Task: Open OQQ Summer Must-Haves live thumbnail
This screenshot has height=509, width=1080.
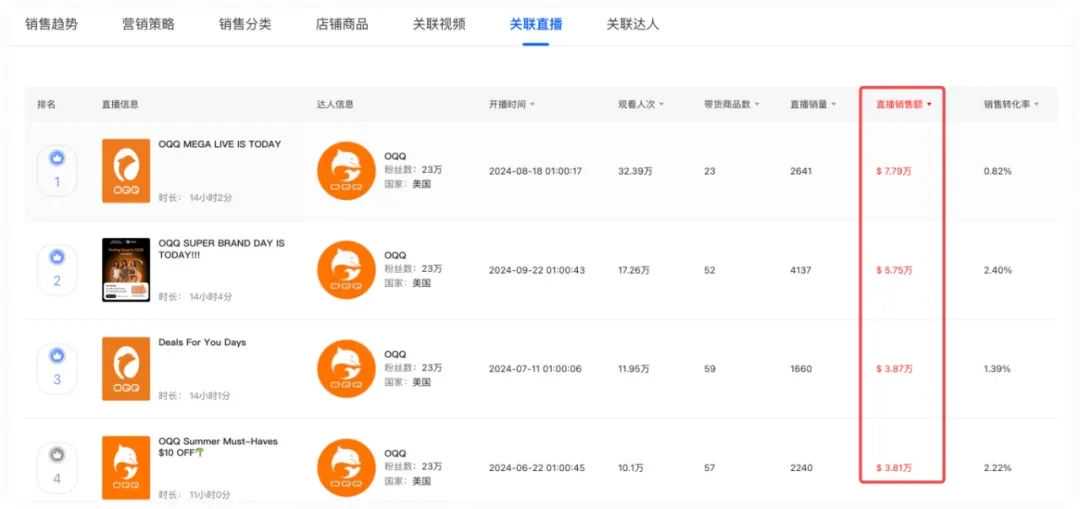Action: [x=126, y=468]
